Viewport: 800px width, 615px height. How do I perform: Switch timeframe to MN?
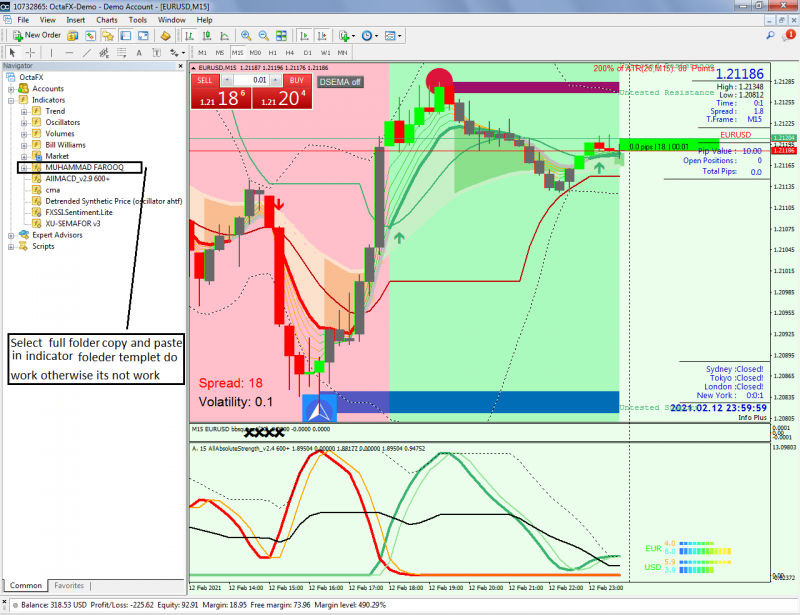[342, 53]
